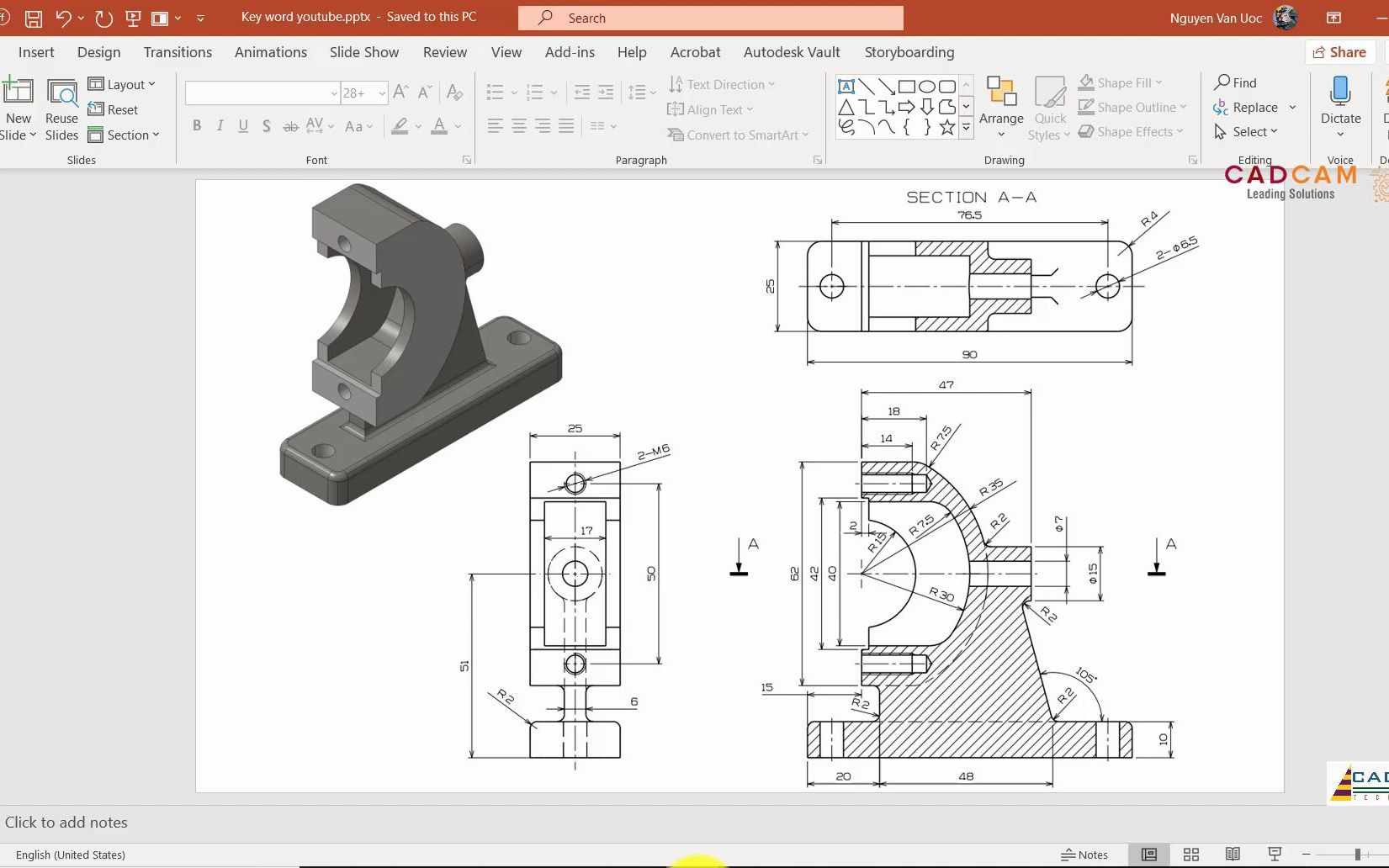Expand the Section dropdown
The image size is (1389, 868).
pyautogui.click(x=125, y=135)
